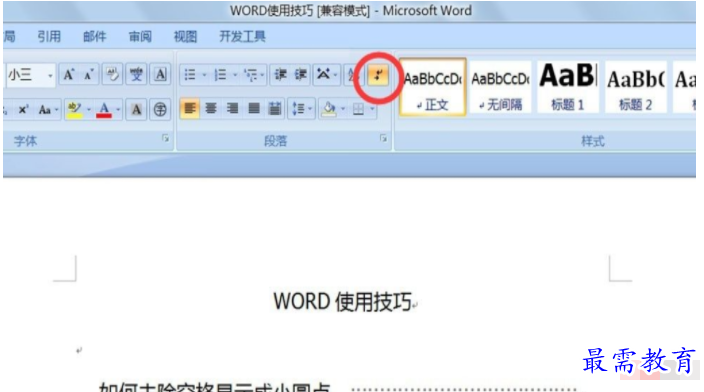
Task: Click the 段落 group label
Action: tap(275, 141)
